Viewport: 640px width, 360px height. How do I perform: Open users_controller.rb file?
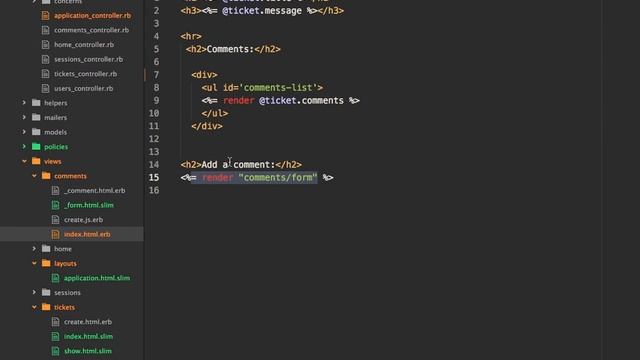pyautogui.click(x=83, y=89)
